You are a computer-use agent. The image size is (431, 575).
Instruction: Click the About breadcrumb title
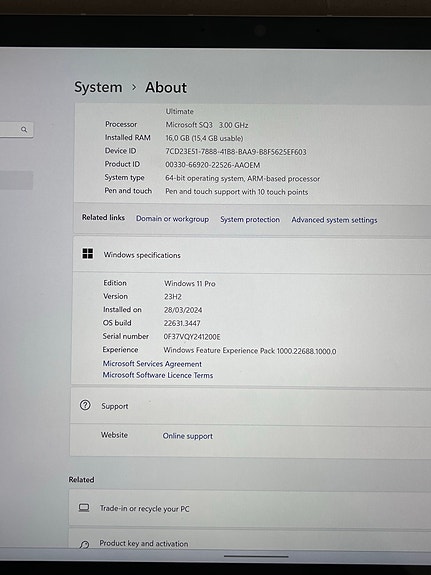point(166,88)
